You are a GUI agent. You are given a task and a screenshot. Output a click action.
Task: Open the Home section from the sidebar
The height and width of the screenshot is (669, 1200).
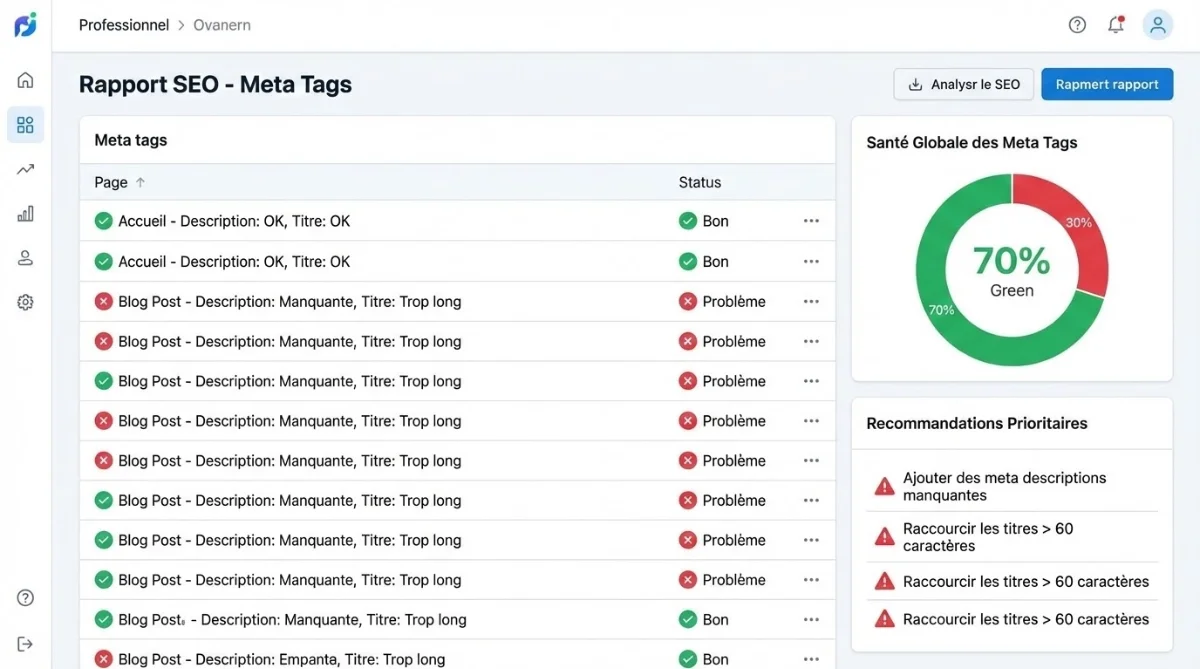pos(25,80)
